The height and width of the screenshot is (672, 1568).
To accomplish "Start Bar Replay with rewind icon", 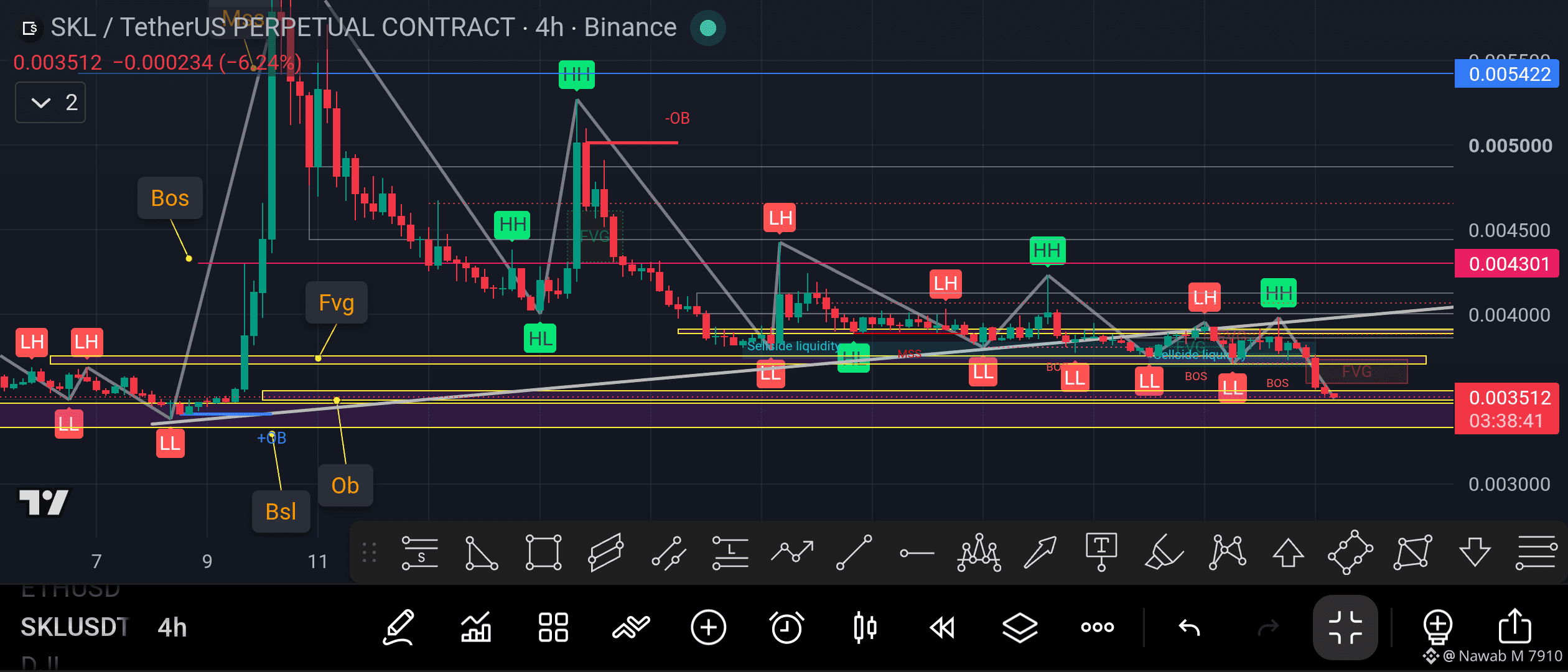I will [x=942, y=627].
